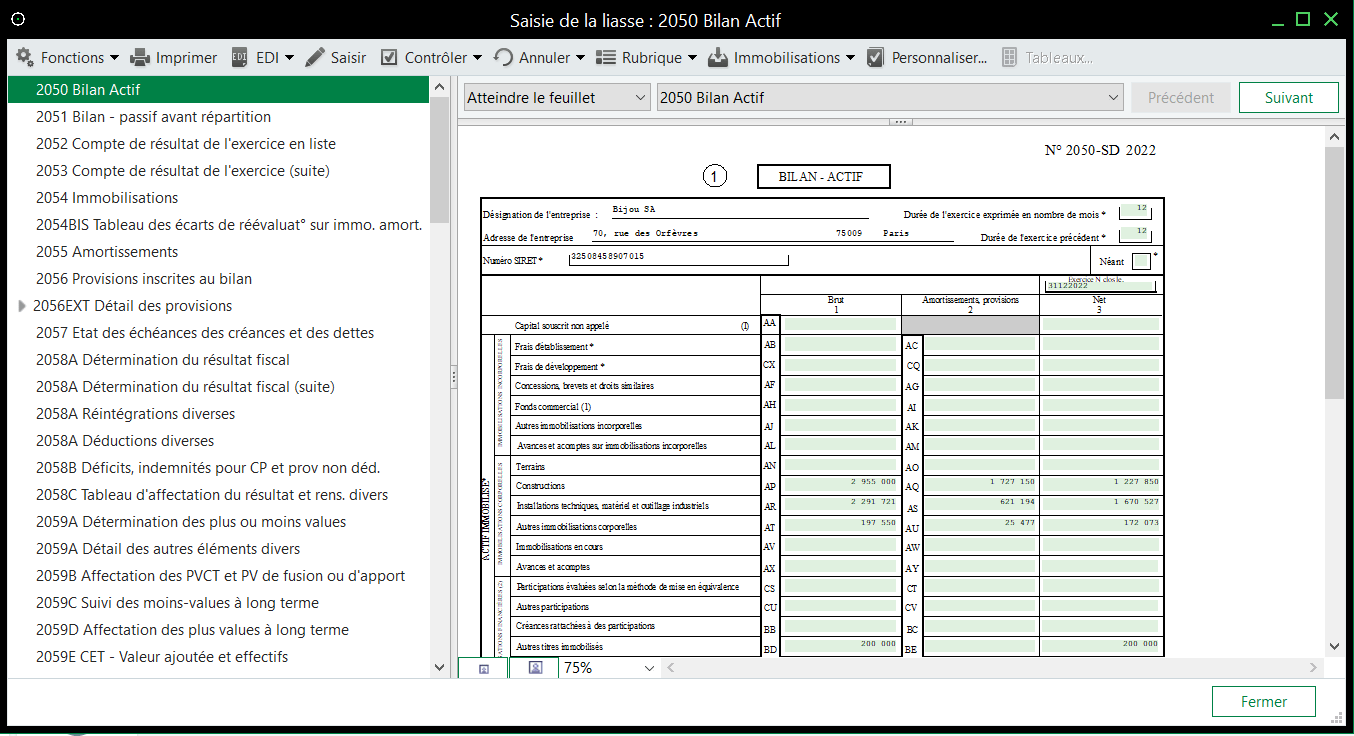Screen dimensions: 1354x736
Task: Click the small page view icon
Action: point(484,668)
